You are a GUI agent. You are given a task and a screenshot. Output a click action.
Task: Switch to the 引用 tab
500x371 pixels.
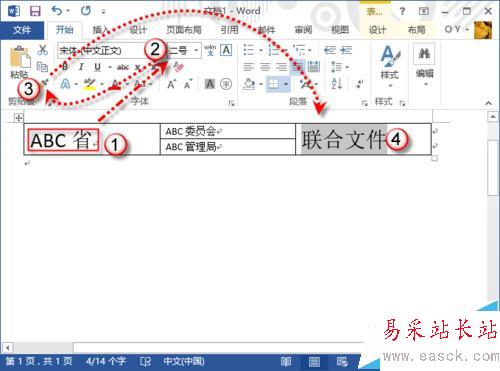(x=229, y=30)
